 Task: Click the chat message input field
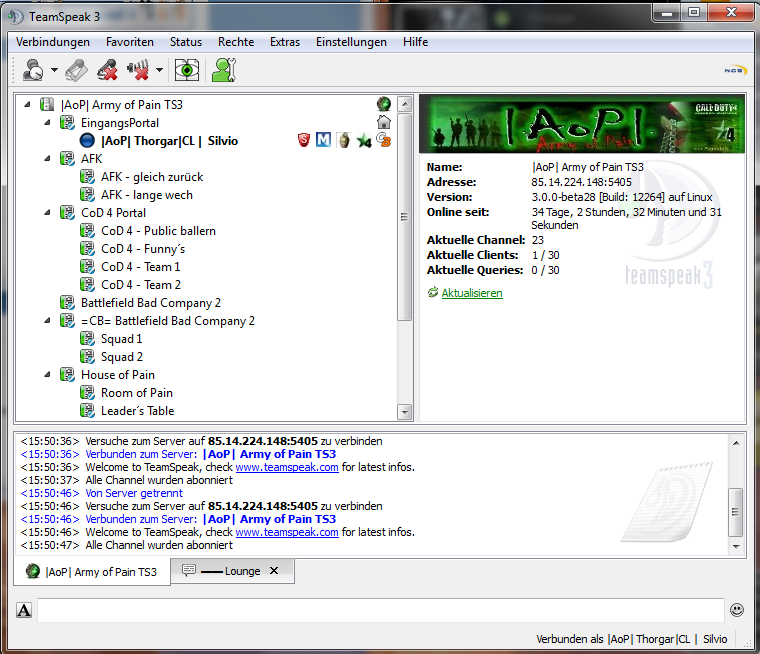pos(381,610)
